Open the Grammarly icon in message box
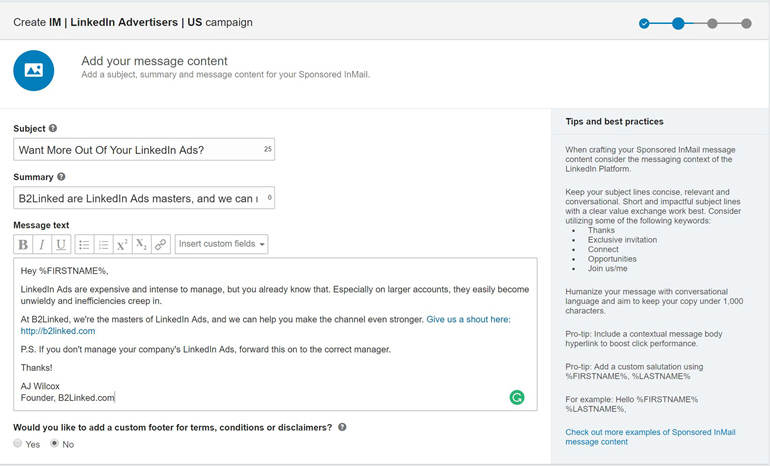Viewport: 770px width, 466px height. (x=517, y=397)
